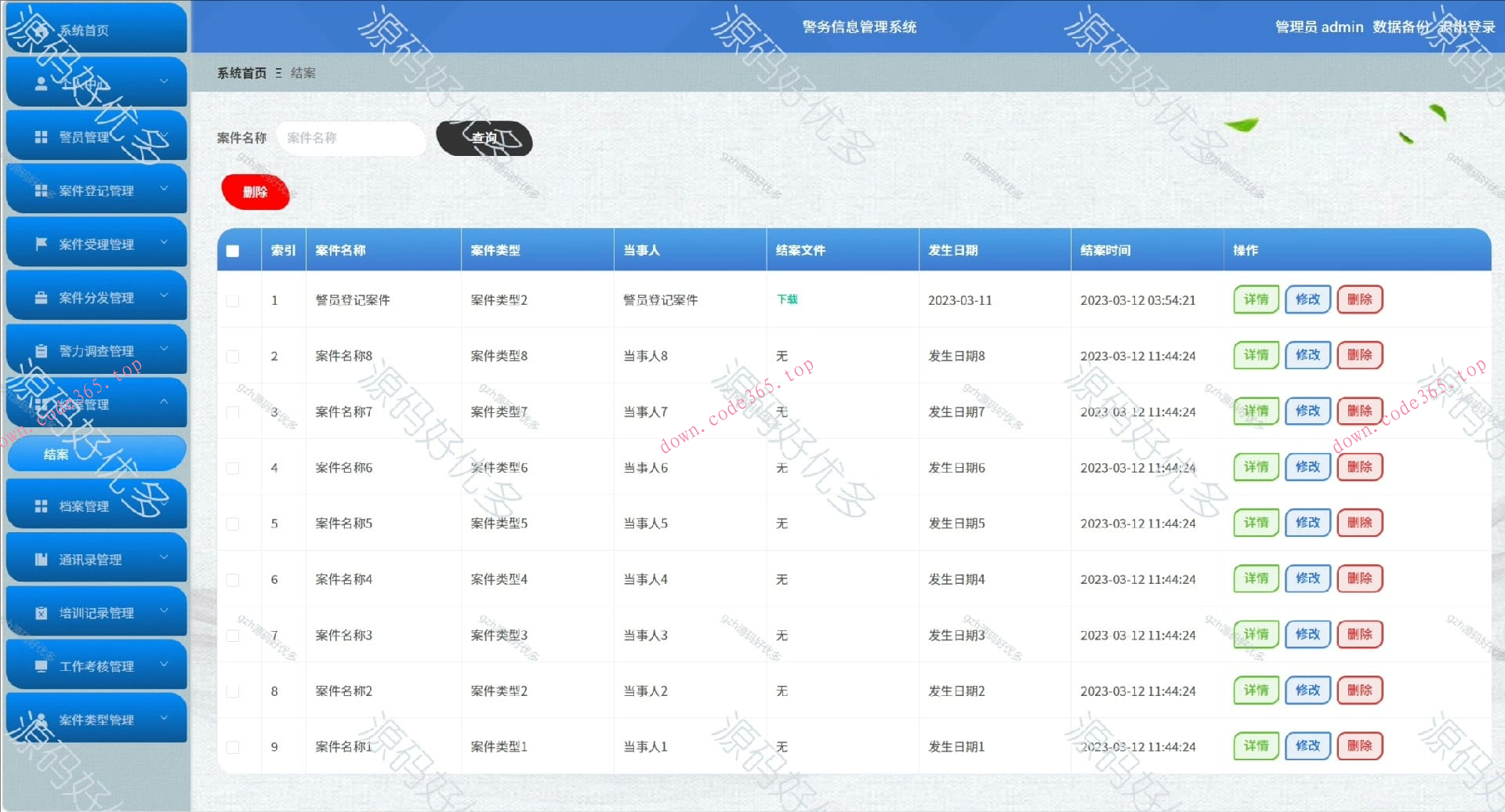Screen dimensions: 1505x812
Task: Select the 警员管理 grid icon
Action: click(x=41, y=135)
